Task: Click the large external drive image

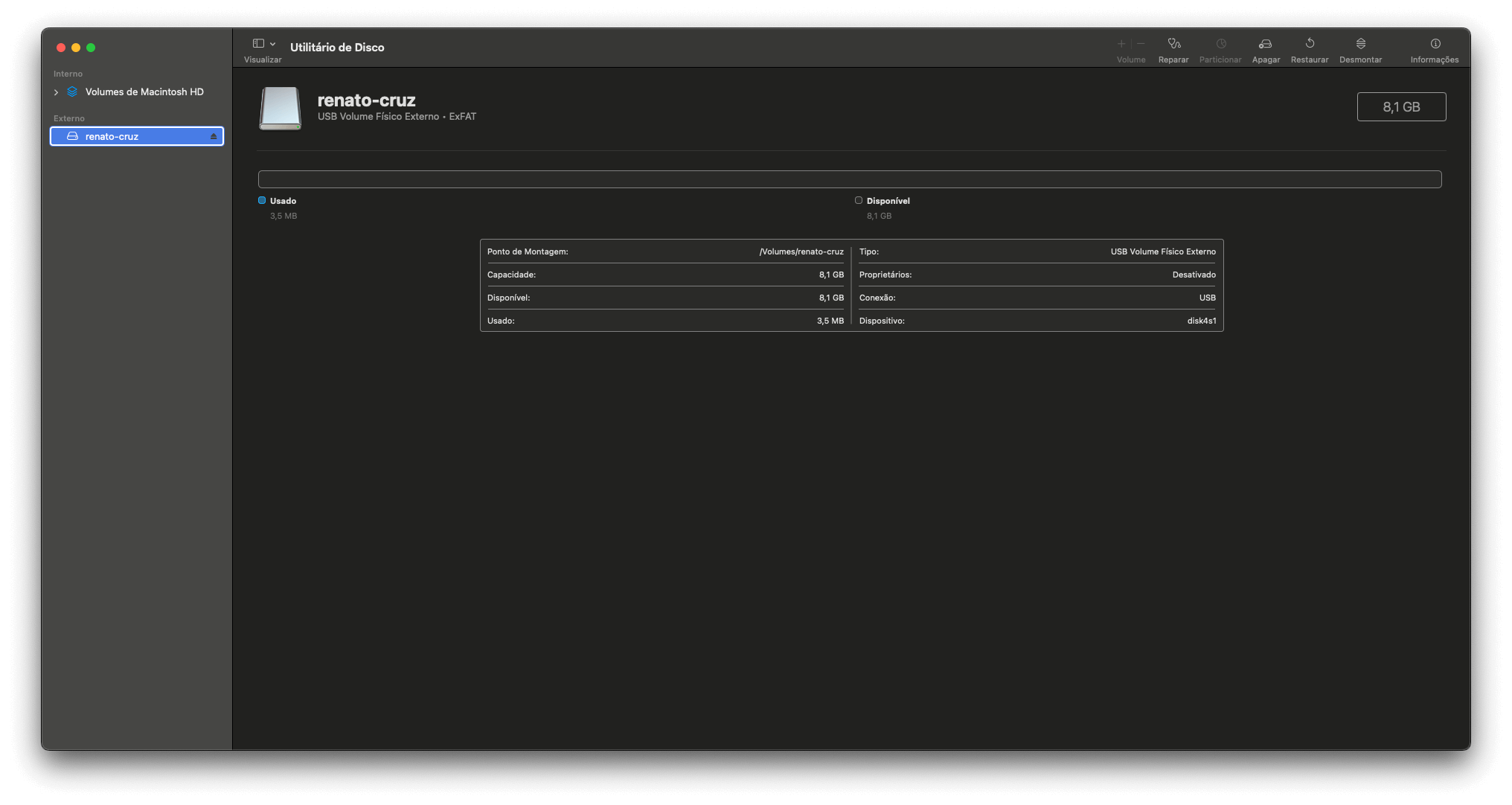Action: coord(280,108)
